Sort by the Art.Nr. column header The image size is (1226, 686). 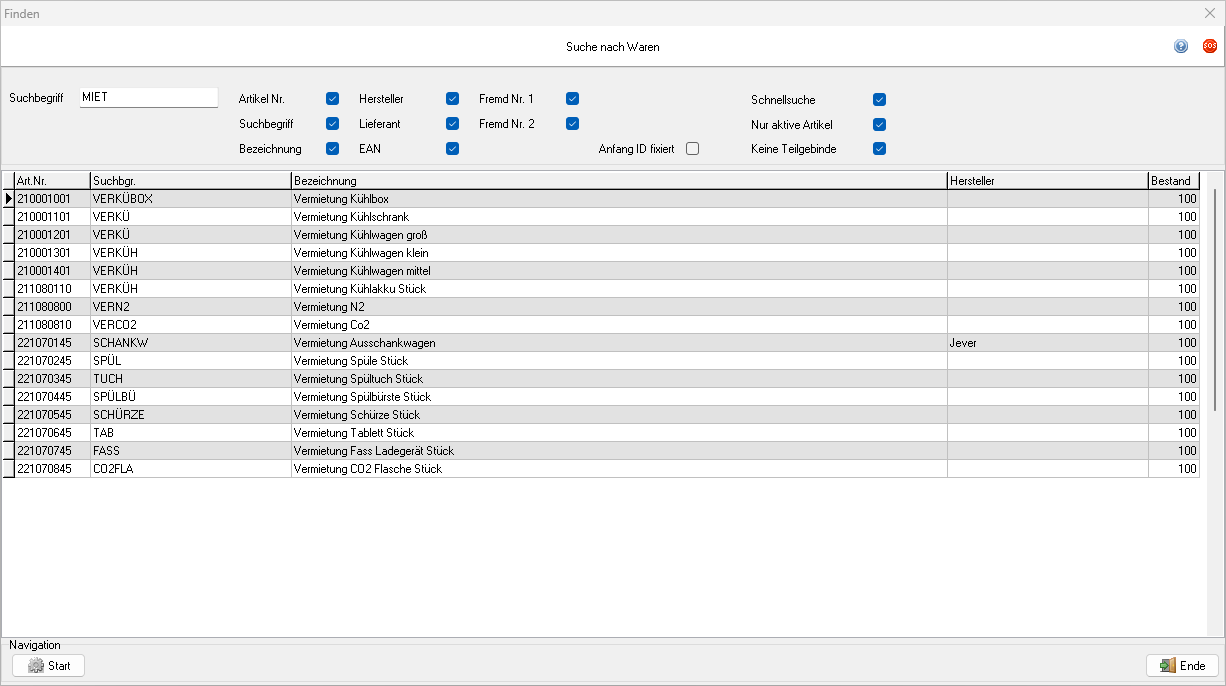click(51, 181)
